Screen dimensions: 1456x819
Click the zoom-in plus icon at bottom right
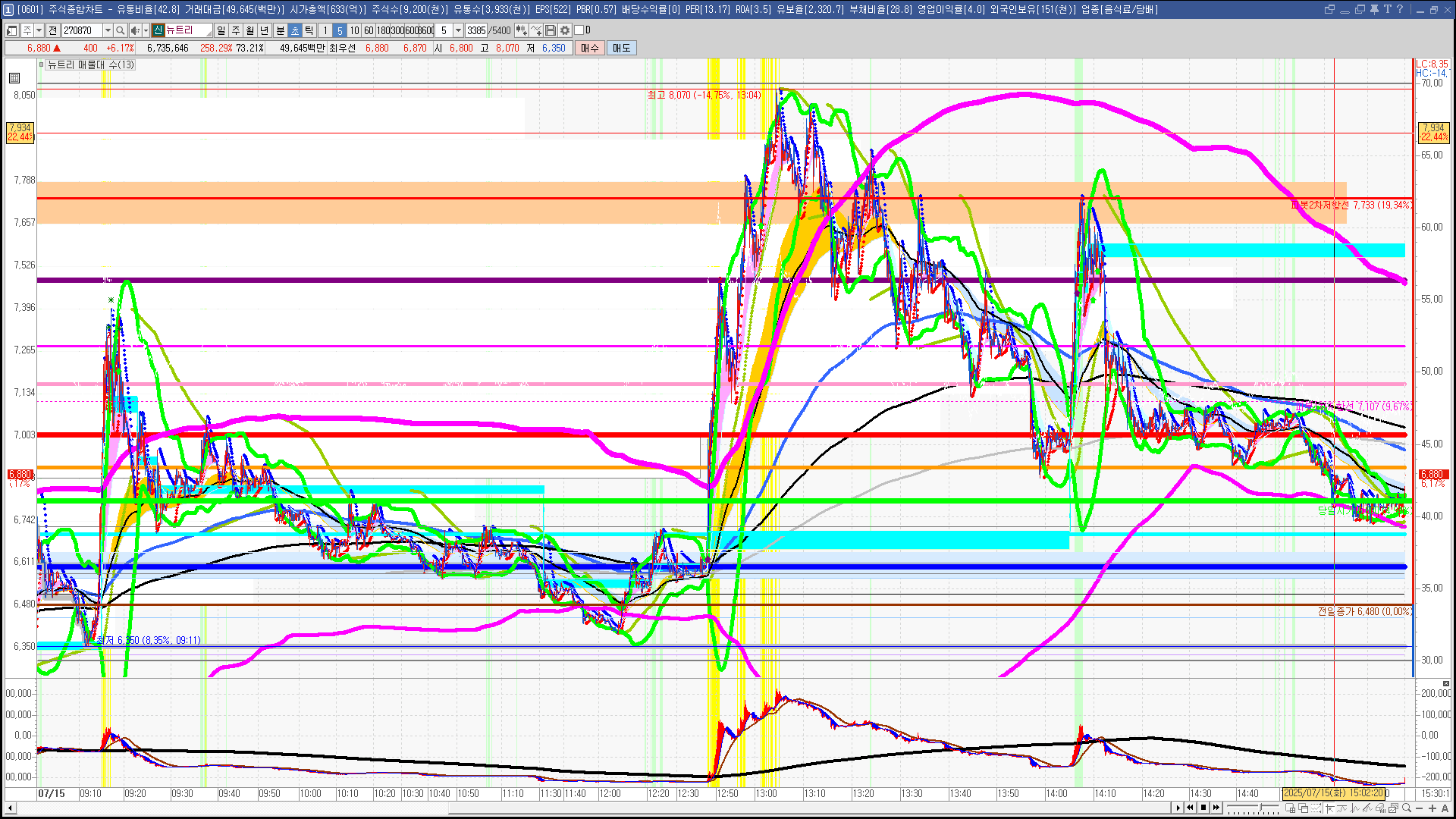1432,808
